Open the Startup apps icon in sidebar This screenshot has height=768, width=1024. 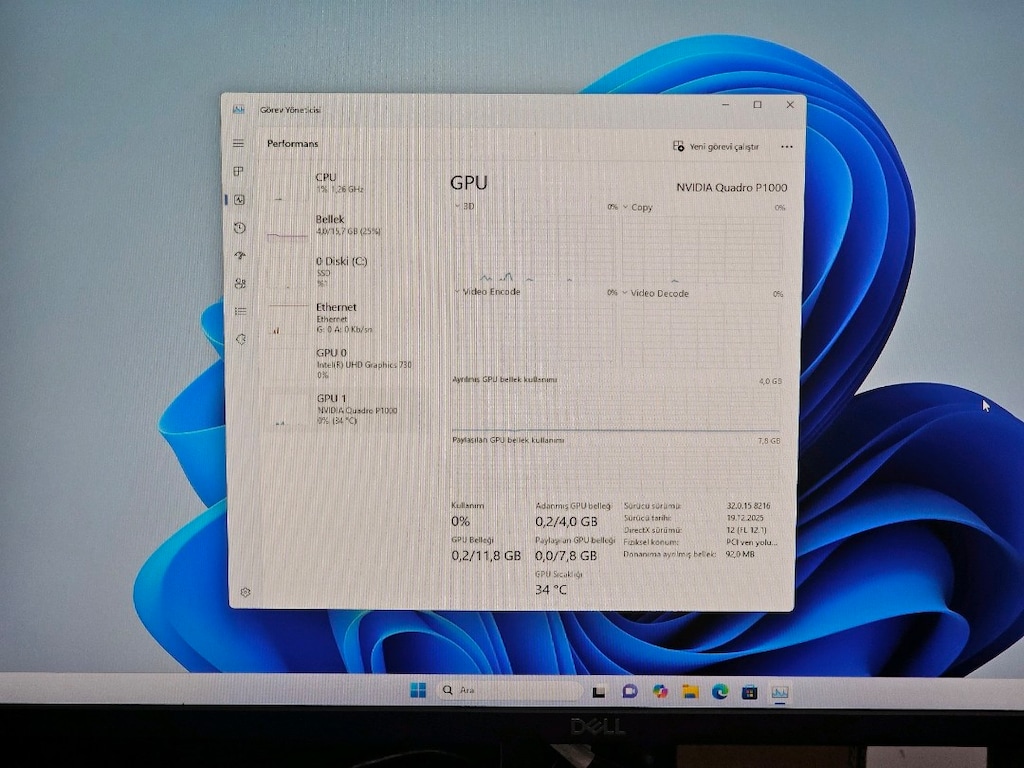240,255
